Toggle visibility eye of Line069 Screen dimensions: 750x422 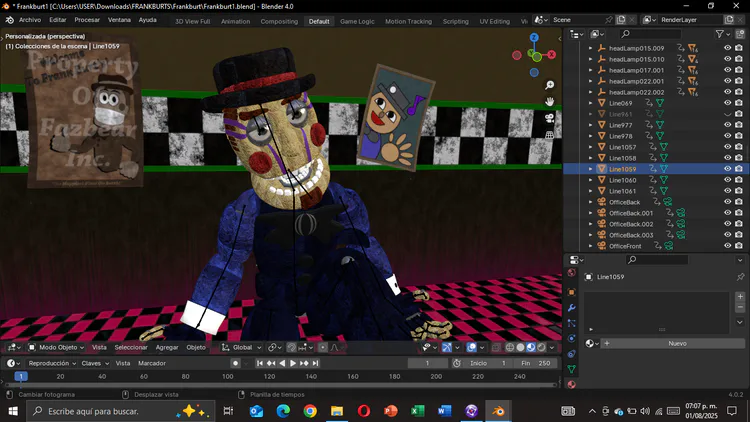click(728, 103)
